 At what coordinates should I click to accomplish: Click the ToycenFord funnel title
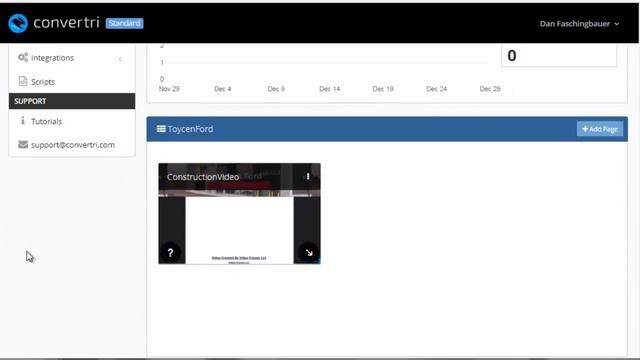(190, 129)
